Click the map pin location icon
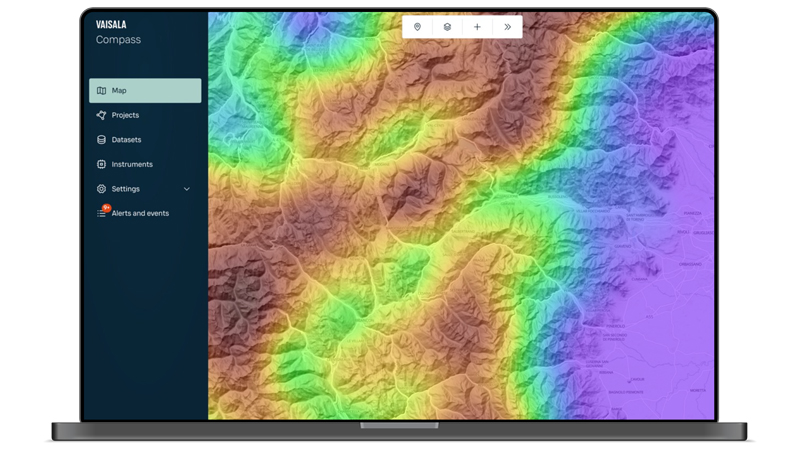The width and height of the screenshot is (800, 450). [x=417, y=27]
